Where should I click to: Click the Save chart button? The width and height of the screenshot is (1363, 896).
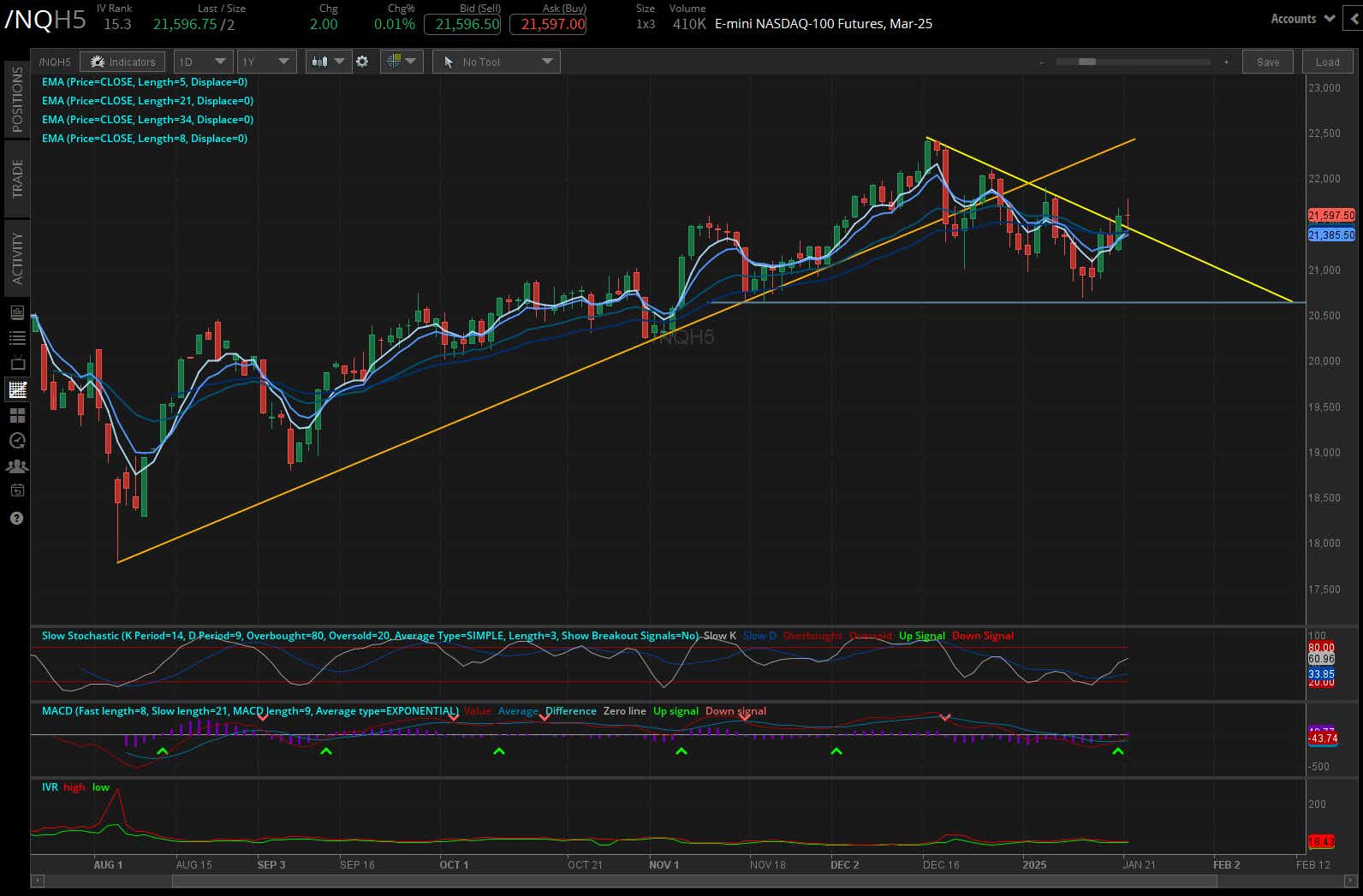coord(1268,62)
